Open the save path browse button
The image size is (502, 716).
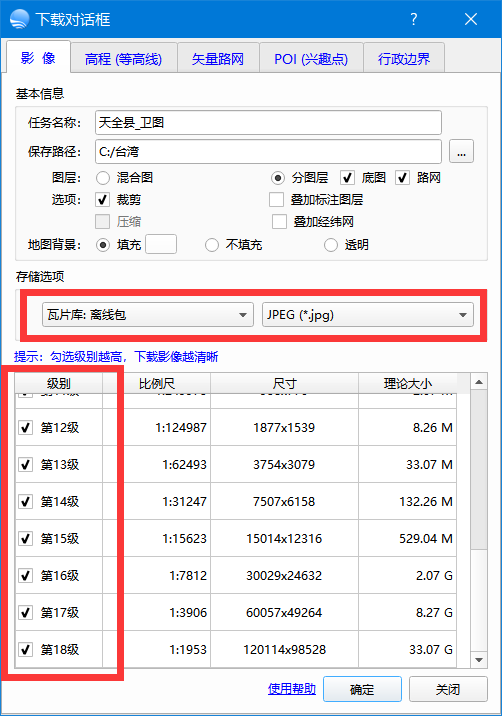[461, 152]
